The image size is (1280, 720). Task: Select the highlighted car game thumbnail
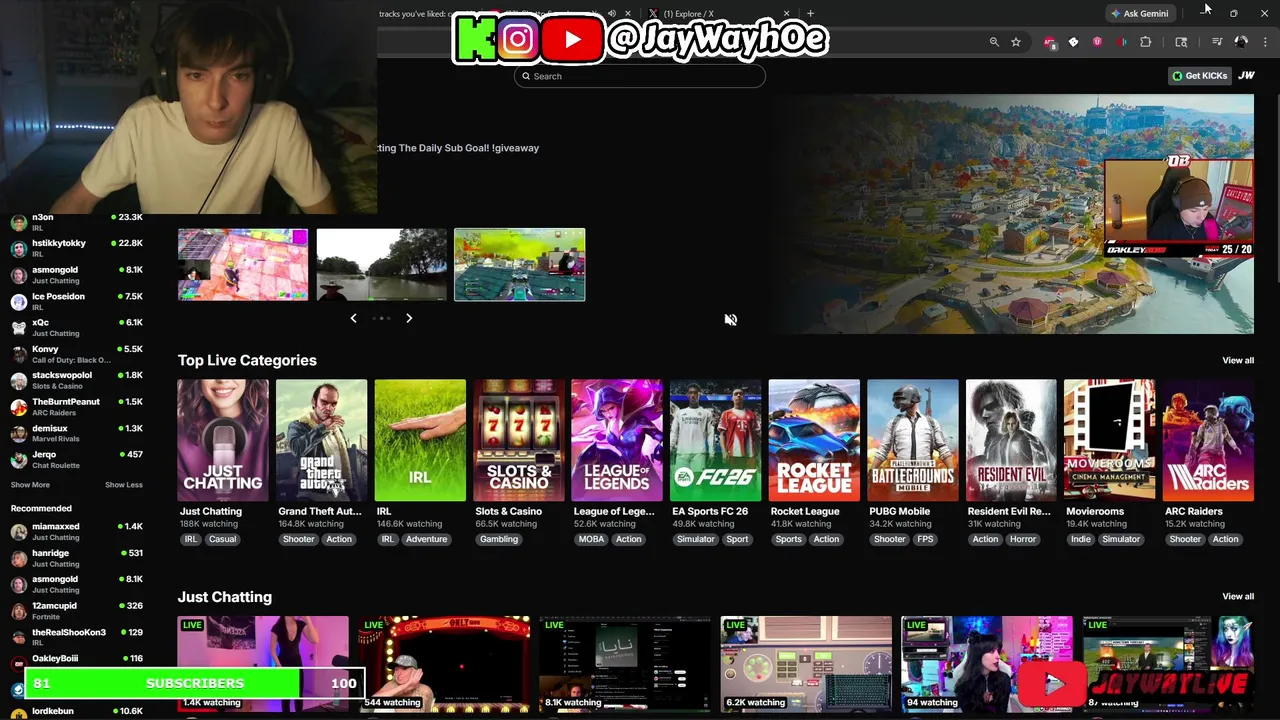pos(520,265)
